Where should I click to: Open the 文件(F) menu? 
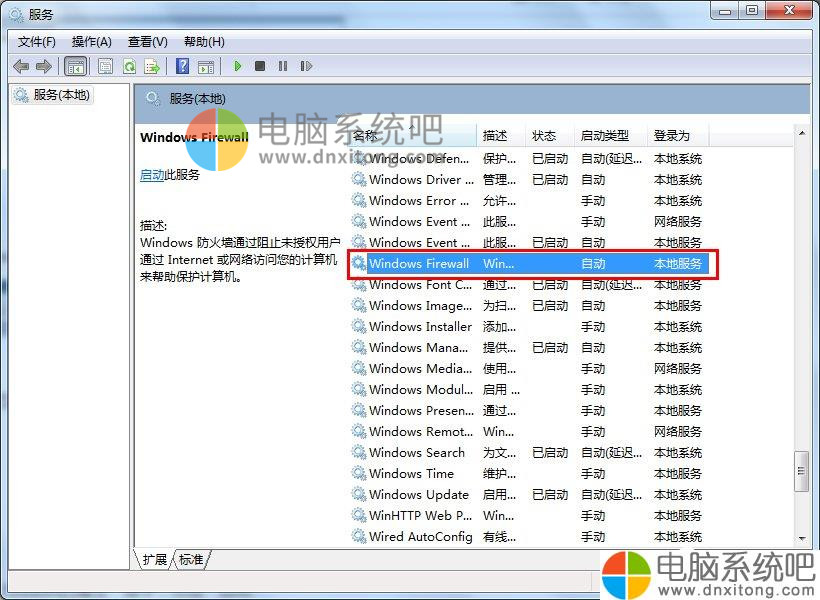tap(37, 42)
